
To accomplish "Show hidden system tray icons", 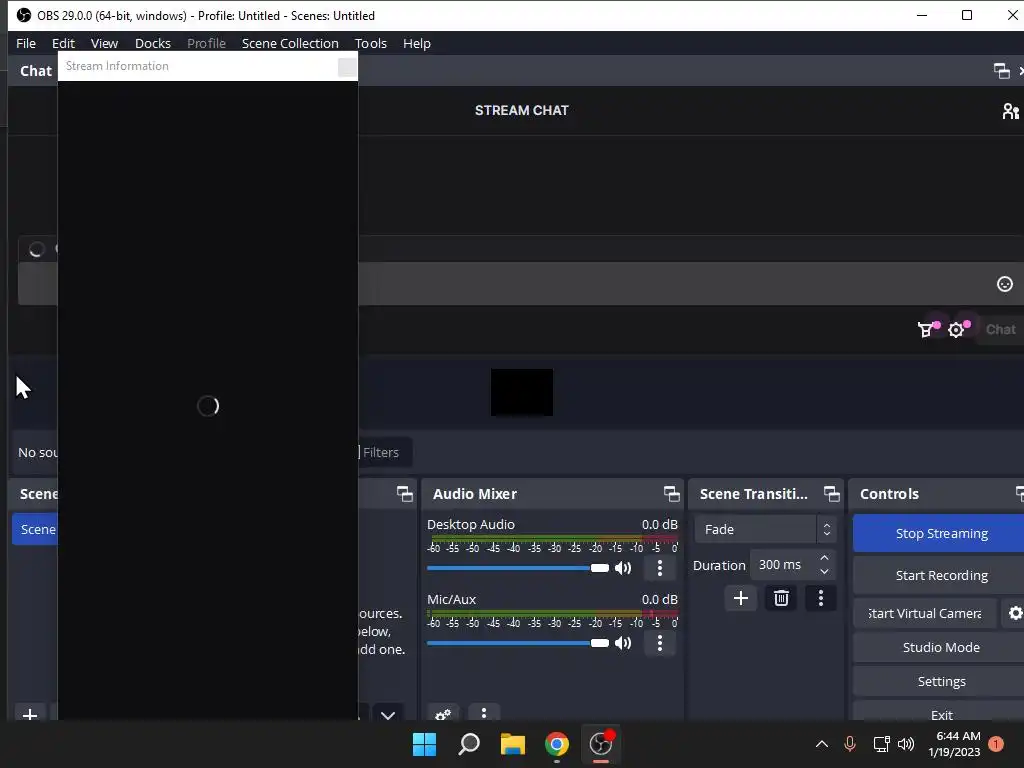I will pyautogui.click(x=822, y=744).
